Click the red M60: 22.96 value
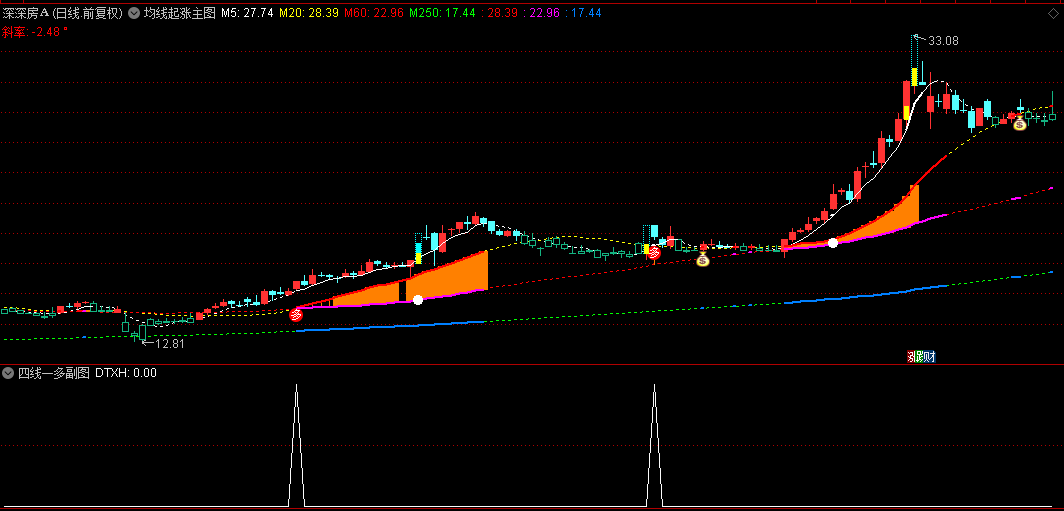1064x511 pixels. pos(374,12)
